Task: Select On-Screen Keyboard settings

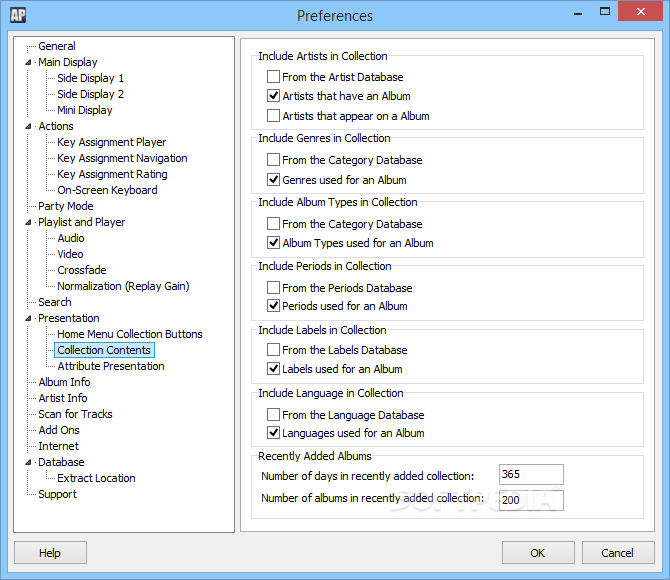Action: click(107, 190)
